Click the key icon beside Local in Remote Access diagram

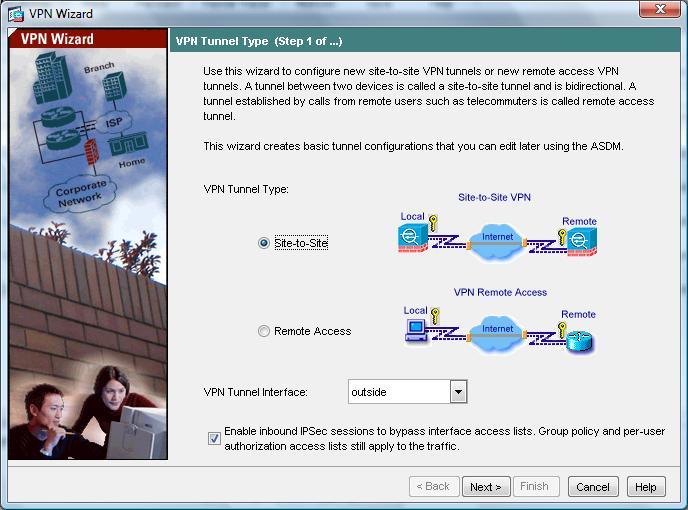(435, 316)
